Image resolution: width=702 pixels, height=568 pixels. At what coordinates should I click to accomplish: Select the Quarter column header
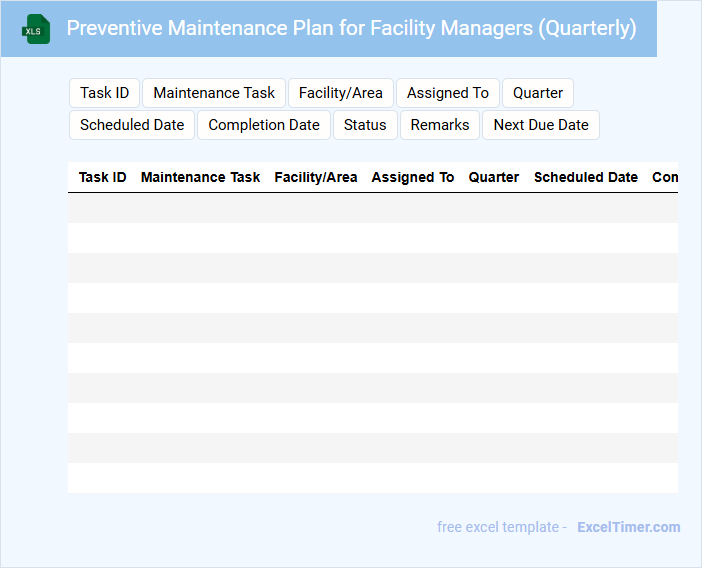coord(494,177)
